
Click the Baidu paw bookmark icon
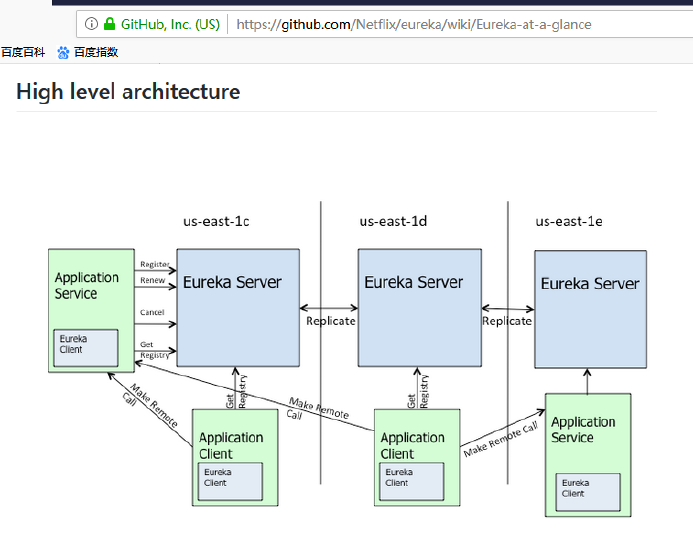[x=64, y=52]
